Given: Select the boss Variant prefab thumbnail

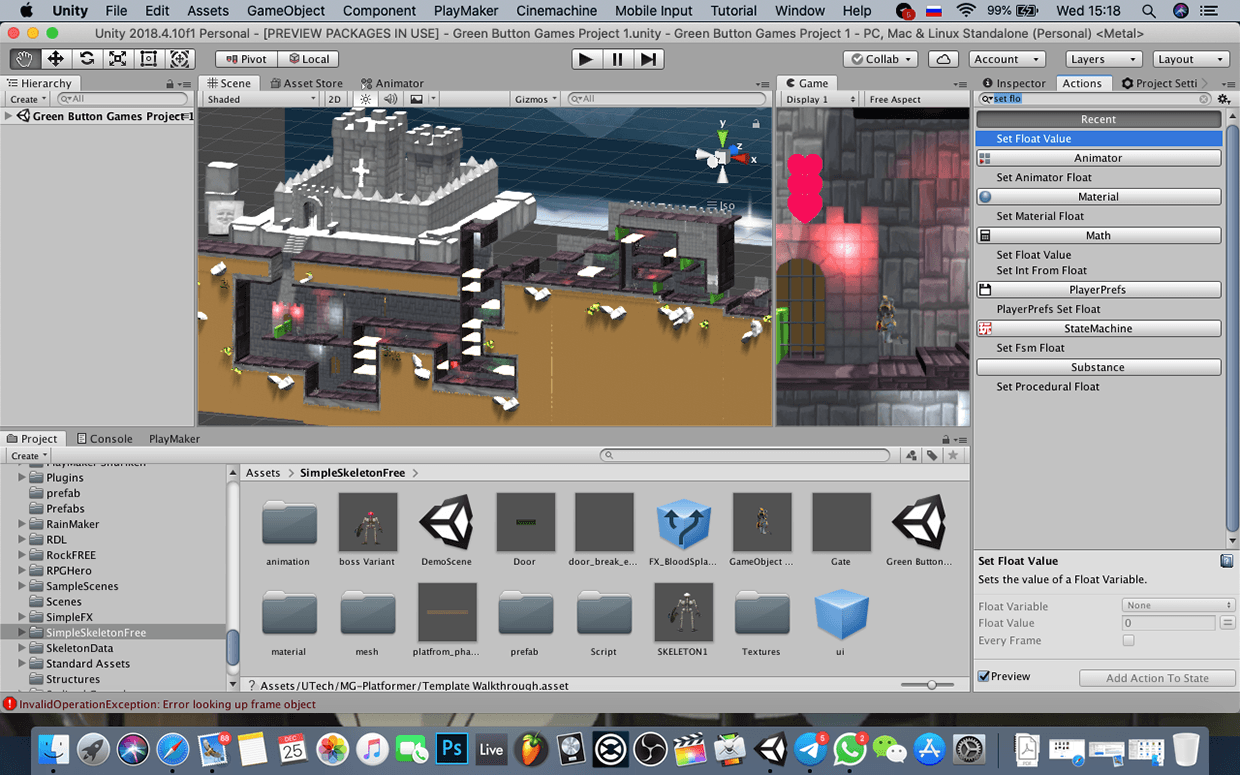Looking at the screenshot, I should point(367,522).
